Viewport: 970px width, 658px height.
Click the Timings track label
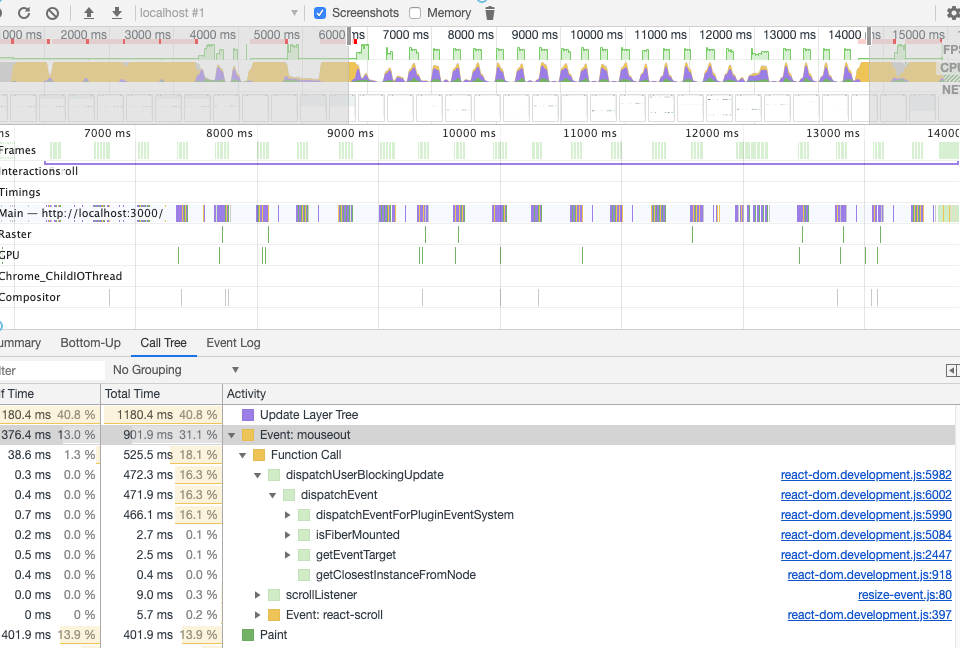(x=20, y=192)
